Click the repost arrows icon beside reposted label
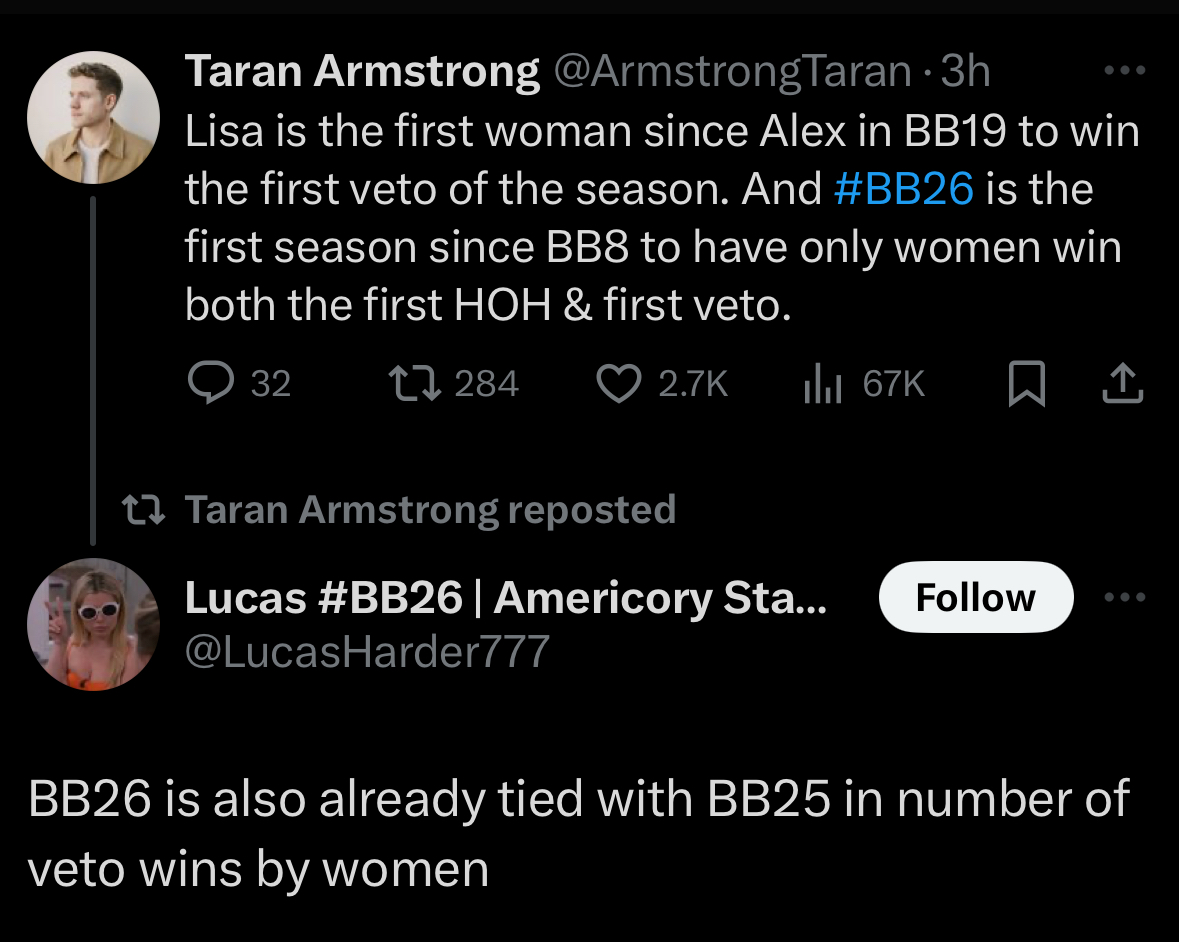 click(144, 509)
